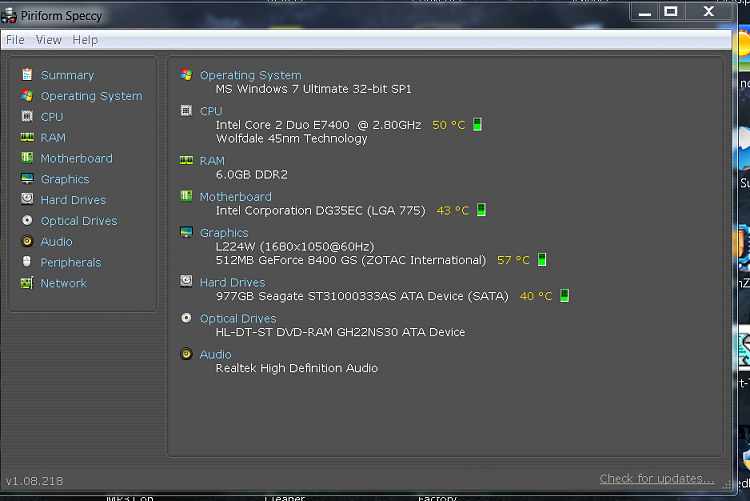Click the Summary clipboard icon in sidebar
This screenshot has width=750, height=501.
click(x=27, y=75)
